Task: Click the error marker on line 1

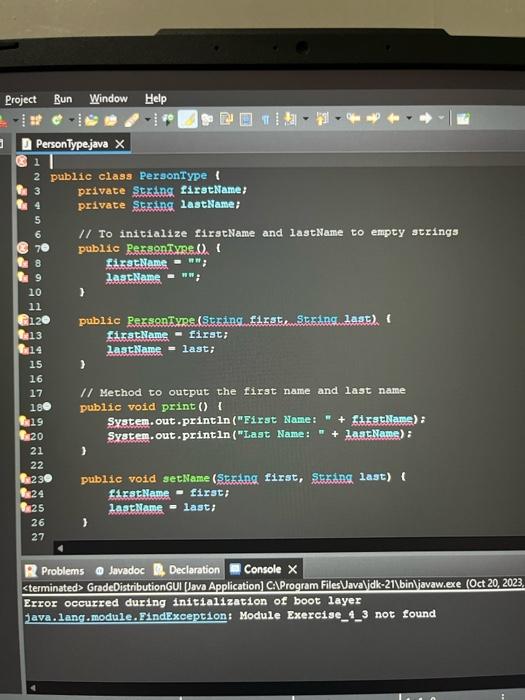Action: [22, 161]
